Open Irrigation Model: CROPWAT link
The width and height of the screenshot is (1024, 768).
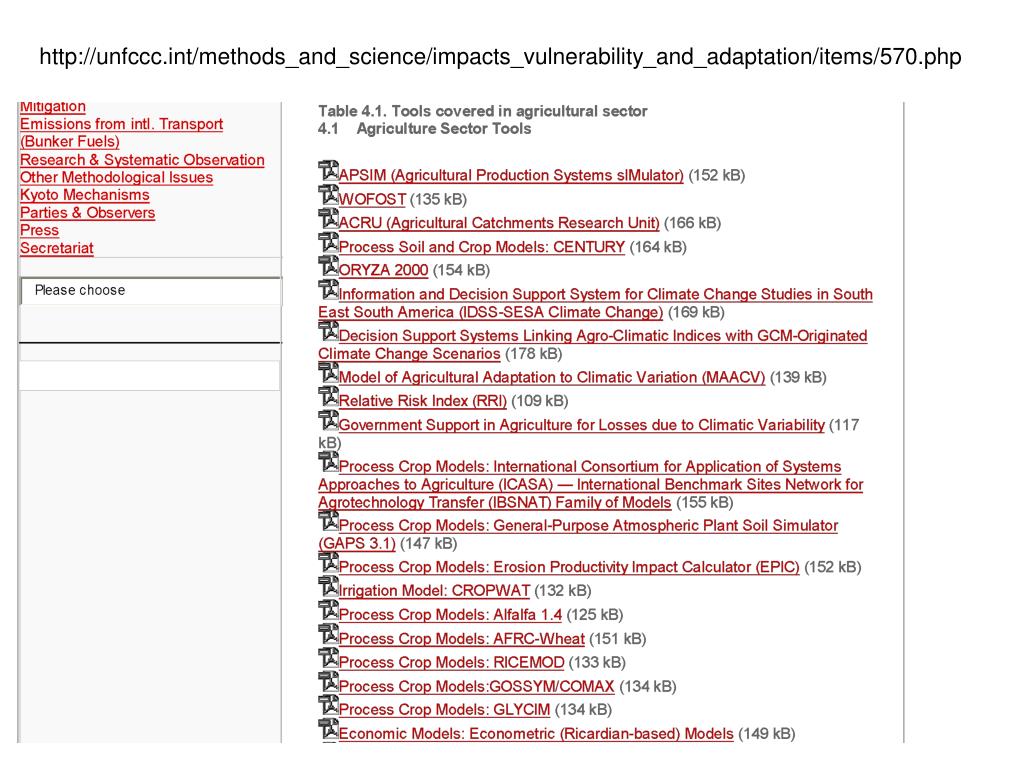(x=434, y=591)
